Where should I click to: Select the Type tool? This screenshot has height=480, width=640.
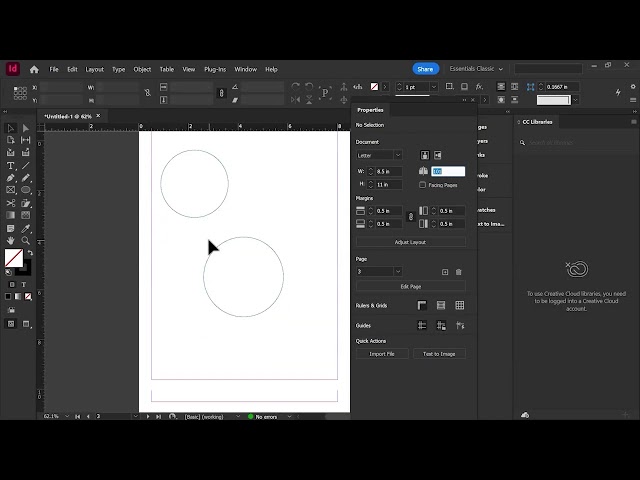[x=11, y=165]
